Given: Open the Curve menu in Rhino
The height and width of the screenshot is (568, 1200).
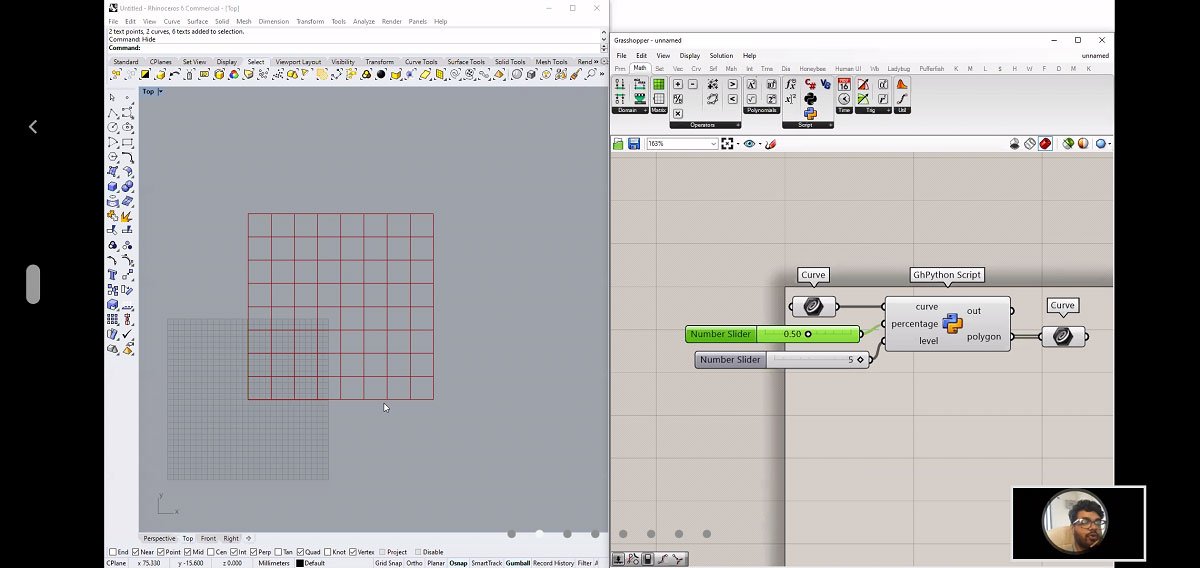Looking at the screenshot, I should (172, 21).
